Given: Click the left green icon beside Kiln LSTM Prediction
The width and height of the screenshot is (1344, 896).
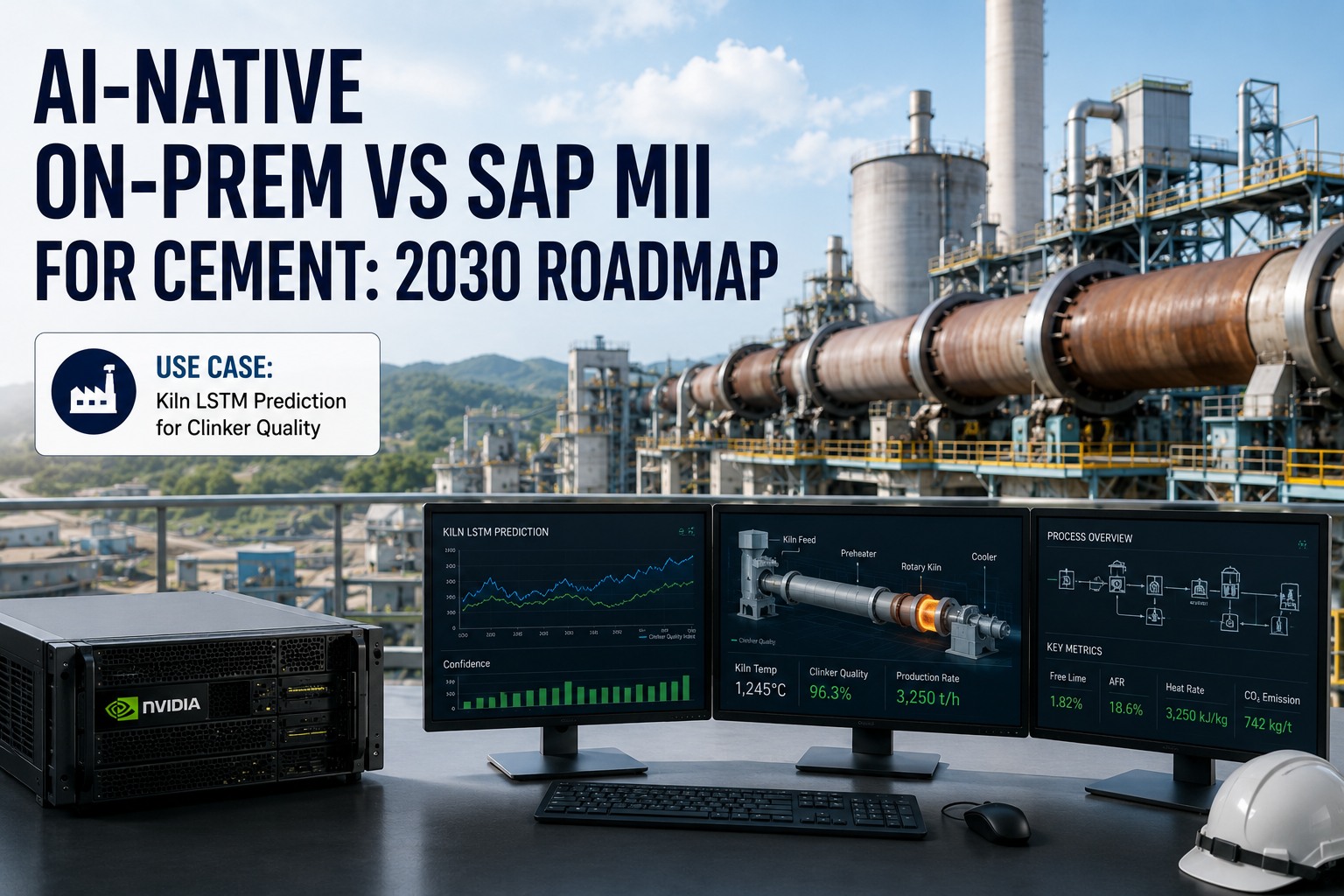Looking at the screenshot, I should pos(682,531).
